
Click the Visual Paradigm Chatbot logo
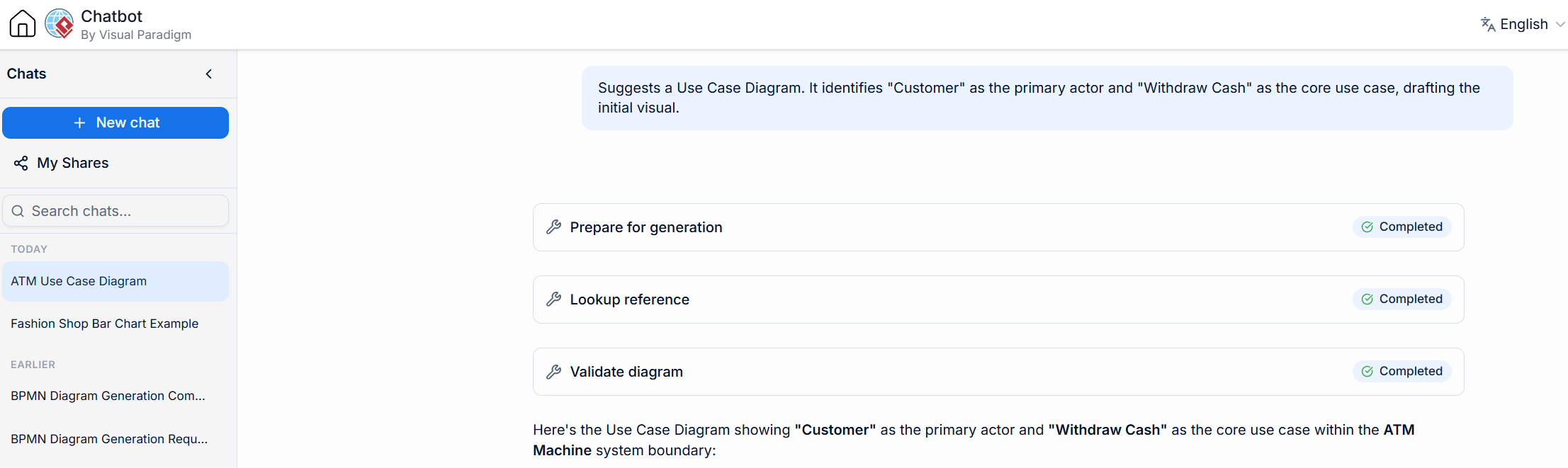point(60,23)
